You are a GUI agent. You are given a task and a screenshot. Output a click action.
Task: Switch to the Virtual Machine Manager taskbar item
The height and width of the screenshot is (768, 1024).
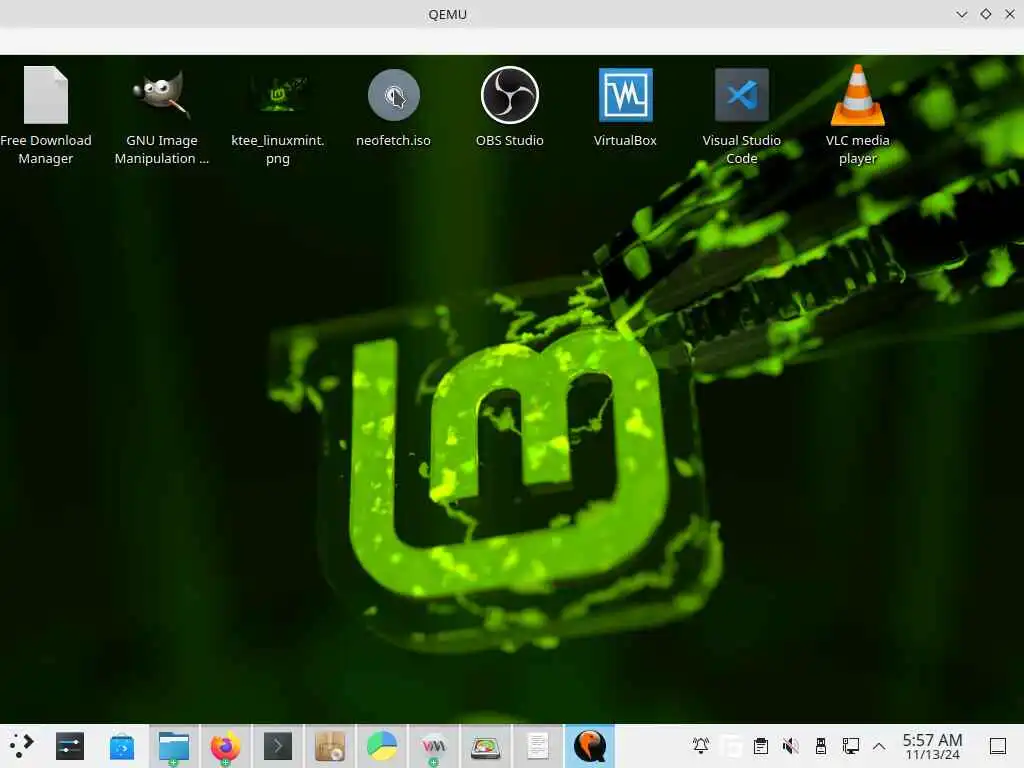[434, 746]
